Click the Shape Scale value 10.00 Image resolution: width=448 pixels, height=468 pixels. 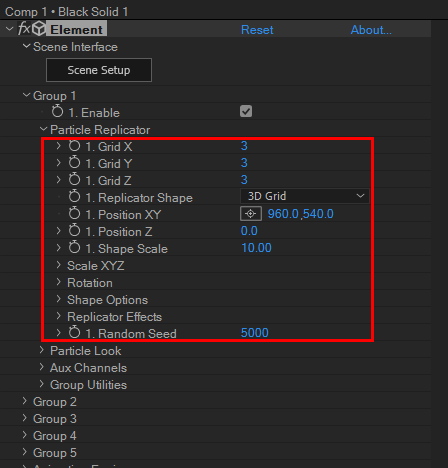tap(256, 248)
